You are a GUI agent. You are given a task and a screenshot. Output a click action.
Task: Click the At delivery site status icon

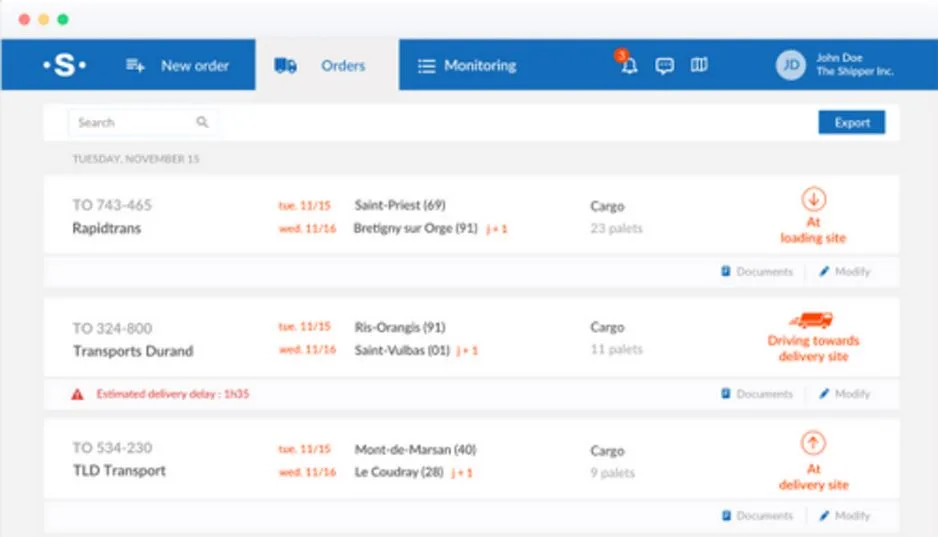813,444
